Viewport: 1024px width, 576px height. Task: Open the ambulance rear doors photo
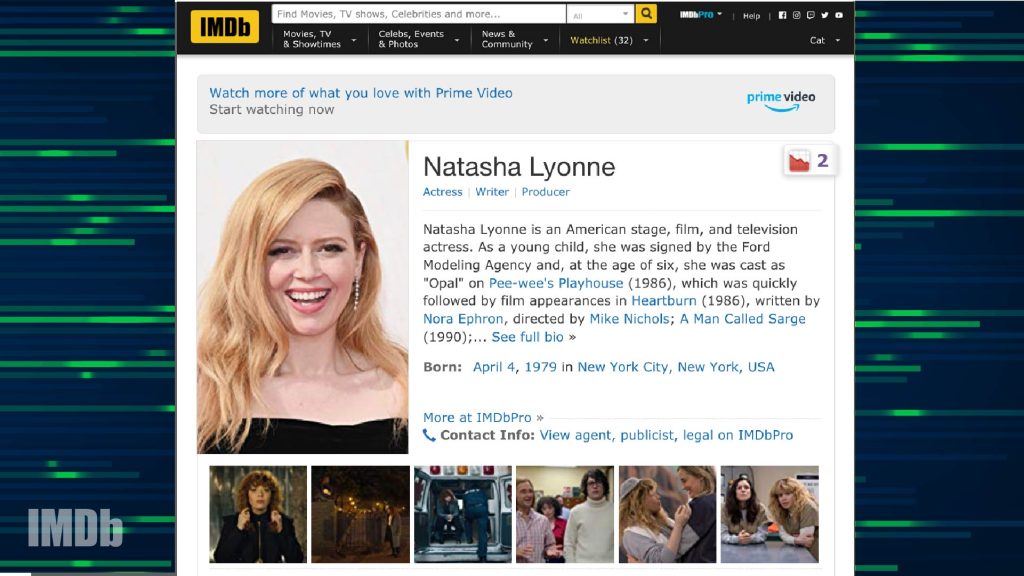463,514
